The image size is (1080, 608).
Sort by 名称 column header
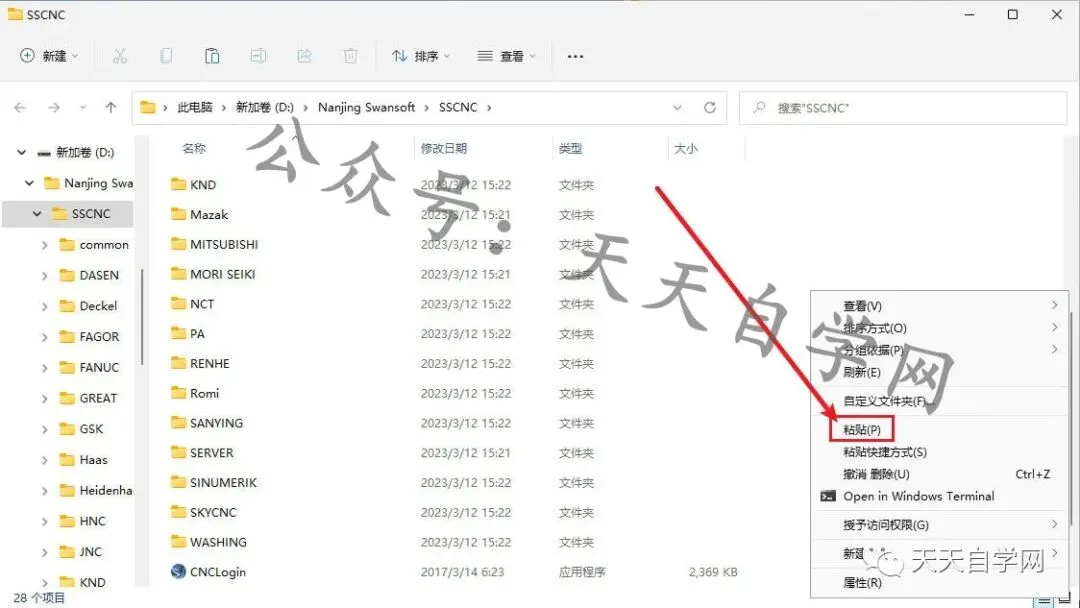(194, 148)
